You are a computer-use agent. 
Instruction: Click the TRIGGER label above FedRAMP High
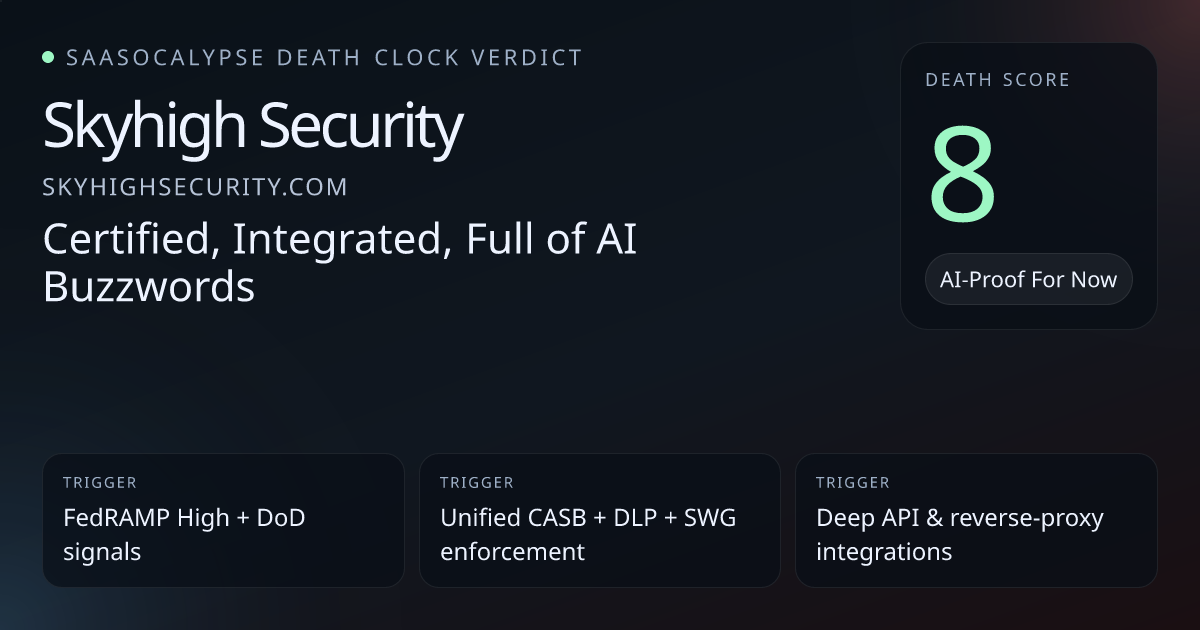tap(100, 483)
